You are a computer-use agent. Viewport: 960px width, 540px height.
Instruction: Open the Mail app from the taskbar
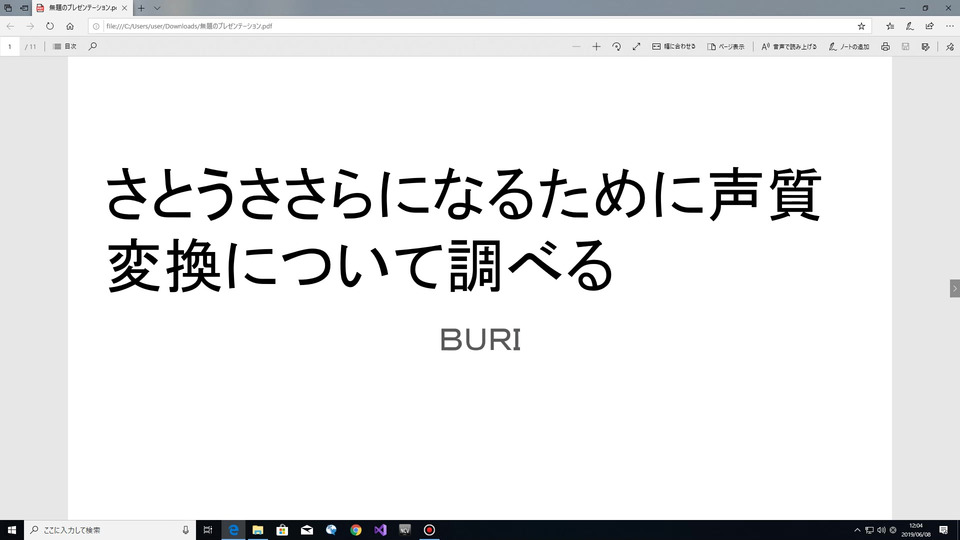307,530
